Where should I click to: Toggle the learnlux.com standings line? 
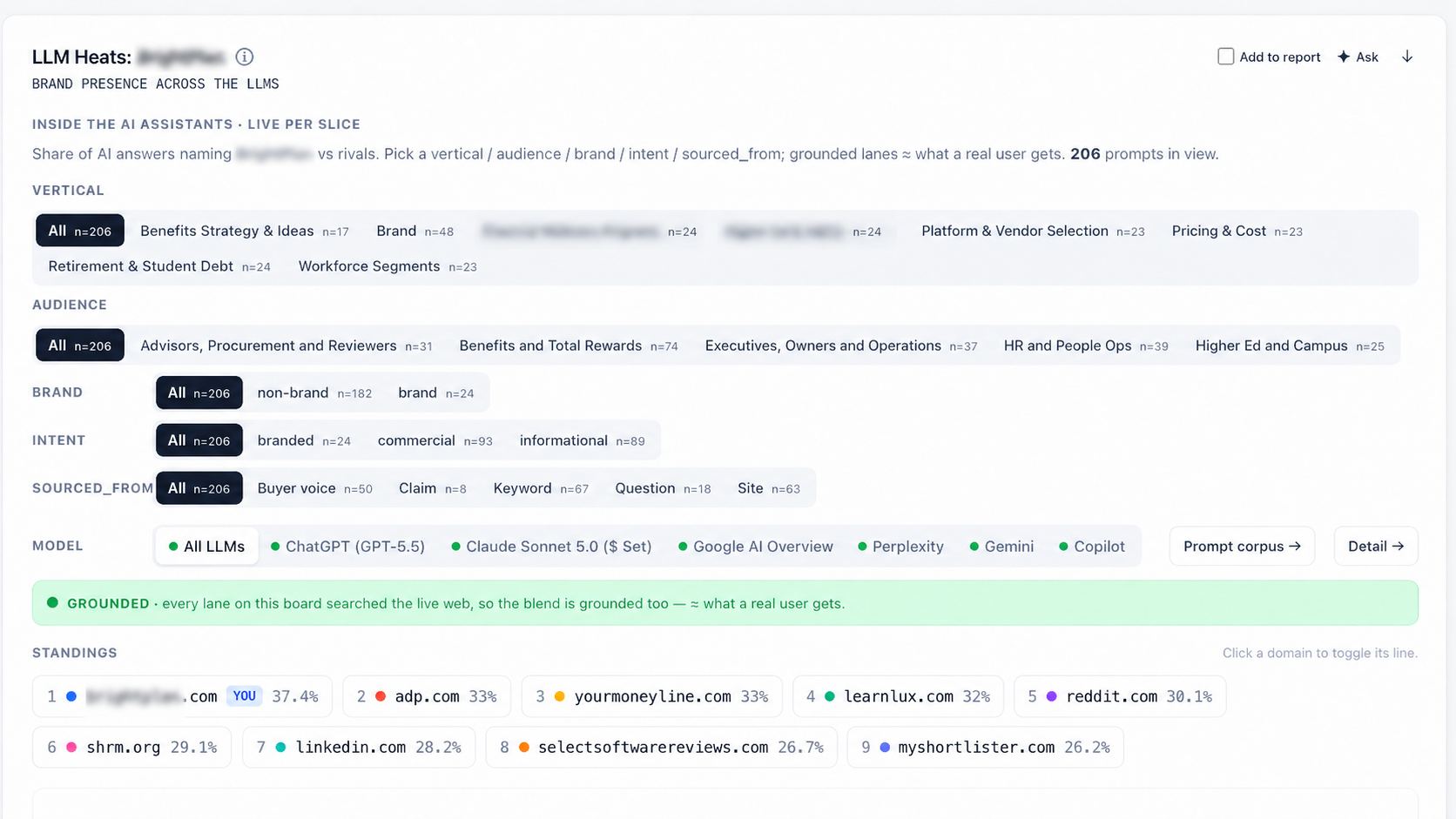point(898,696)
